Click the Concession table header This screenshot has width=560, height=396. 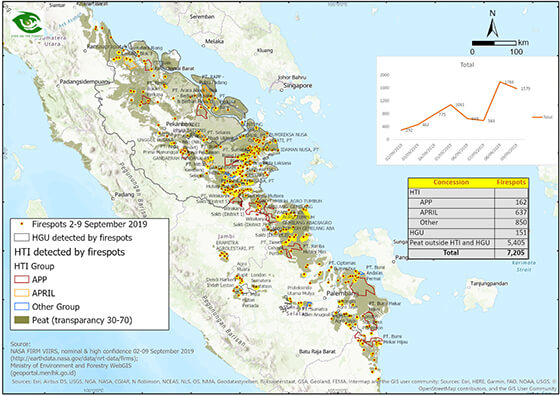coord(451,182)
